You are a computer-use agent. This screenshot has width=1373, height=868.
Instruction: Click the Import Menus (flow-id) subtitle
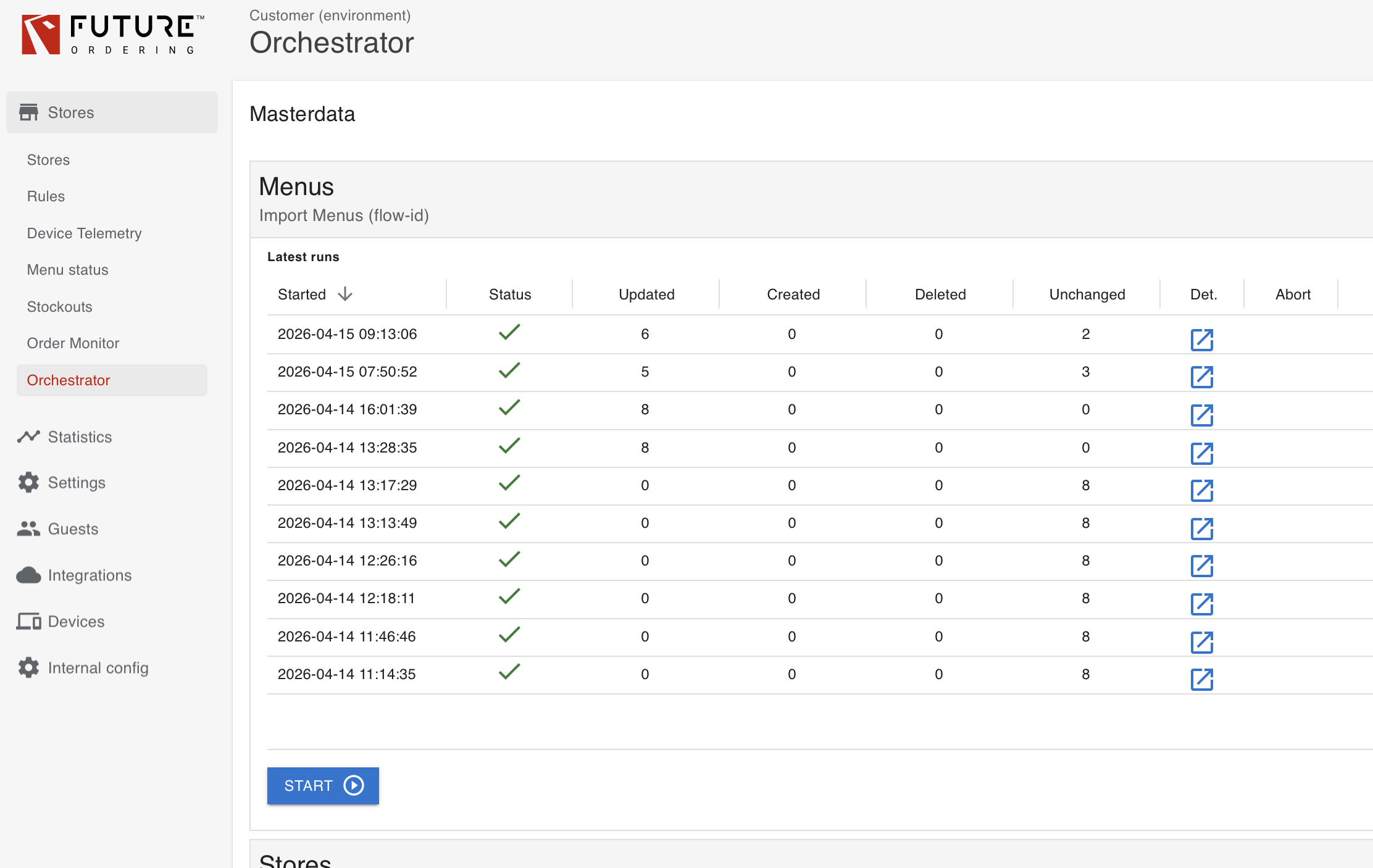pos(344,215)
